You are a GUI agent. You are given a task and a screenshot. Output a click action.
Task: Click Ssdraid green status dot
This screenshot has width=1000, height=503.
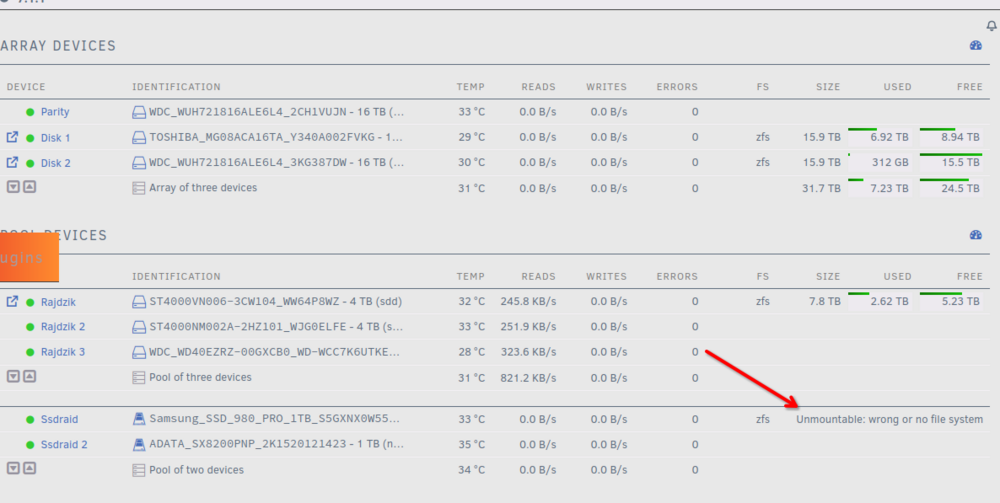tap(30, 419)
